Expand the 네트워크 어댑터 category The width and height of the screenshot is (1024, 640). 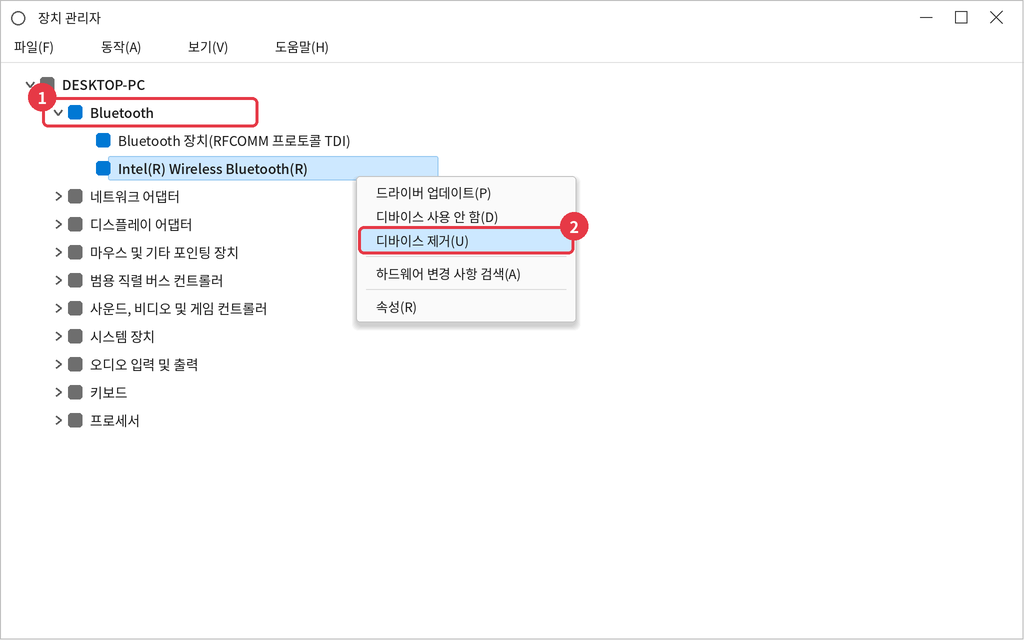click(58, 197)
